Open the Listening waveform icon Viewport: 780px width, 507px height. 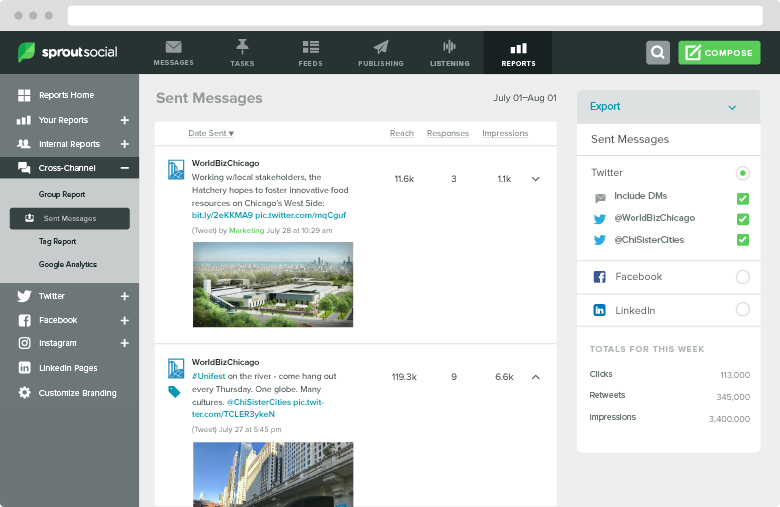(x=450, y=47)
